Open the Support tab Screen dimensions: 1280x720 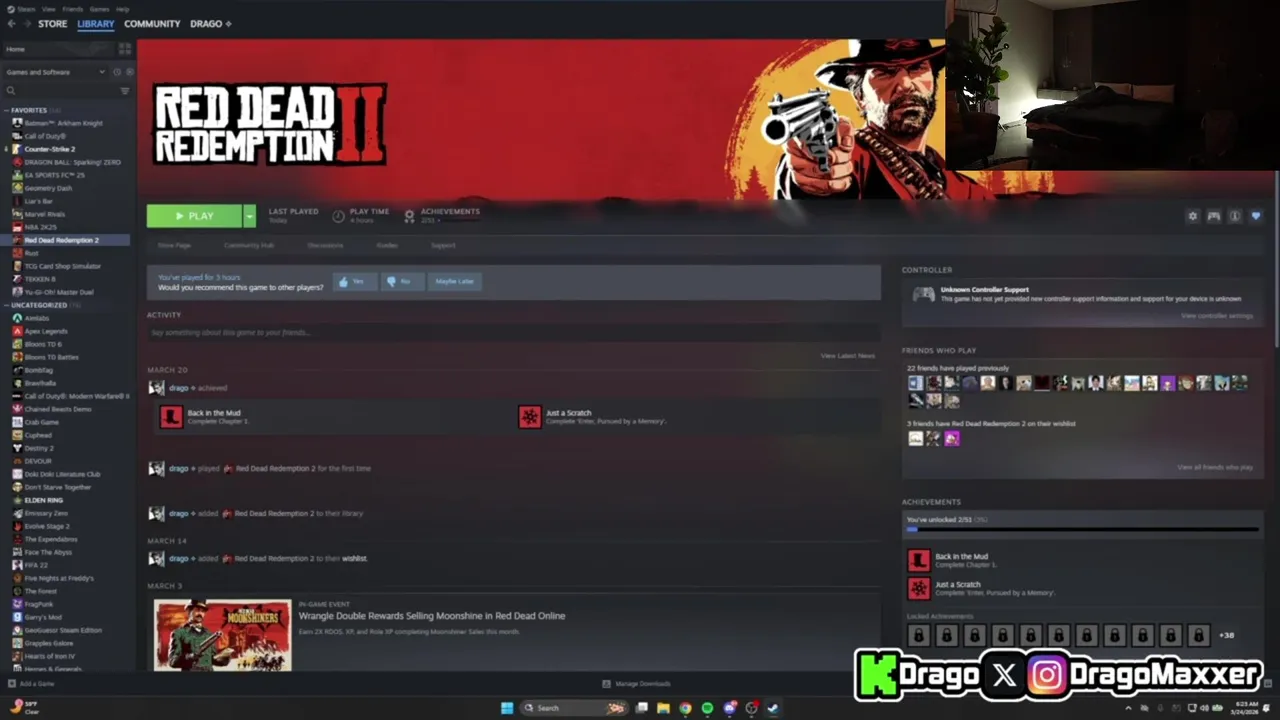tap(443, 245)
